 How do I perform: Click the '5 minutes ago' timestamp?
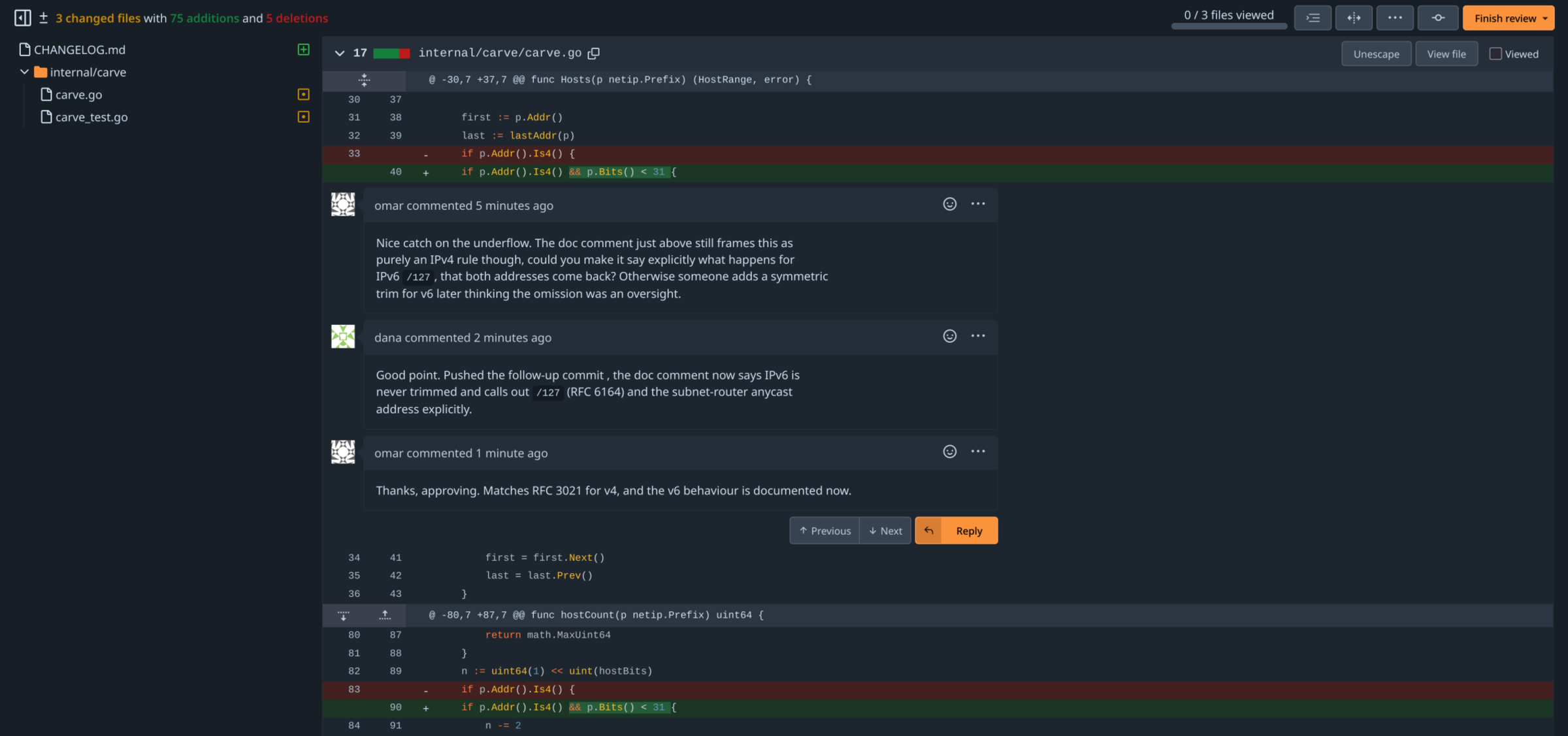point(514,206)
